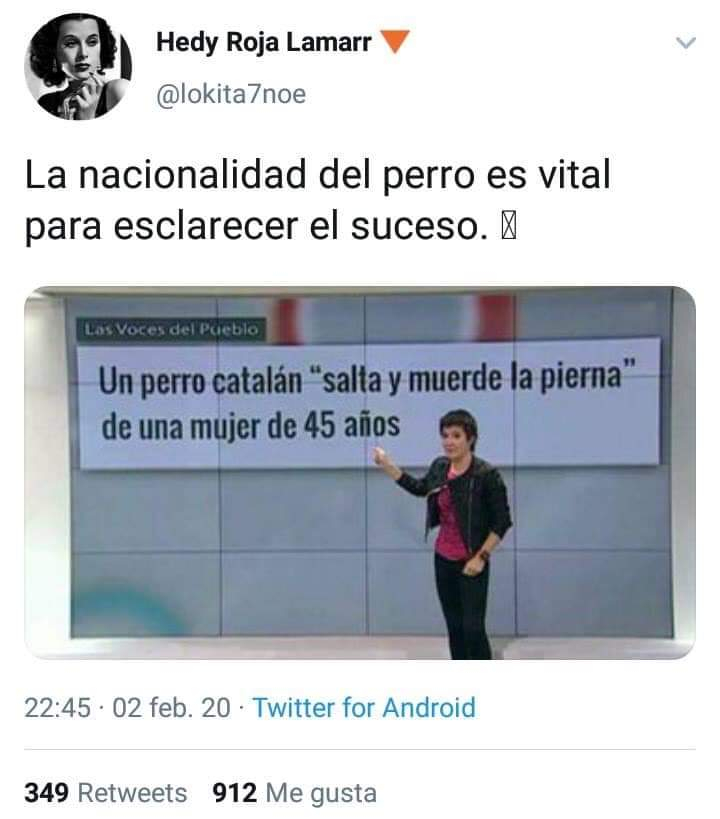Open the 'Twitter for Android' source link
Screen dimensions: 720x819
(364, 708)
